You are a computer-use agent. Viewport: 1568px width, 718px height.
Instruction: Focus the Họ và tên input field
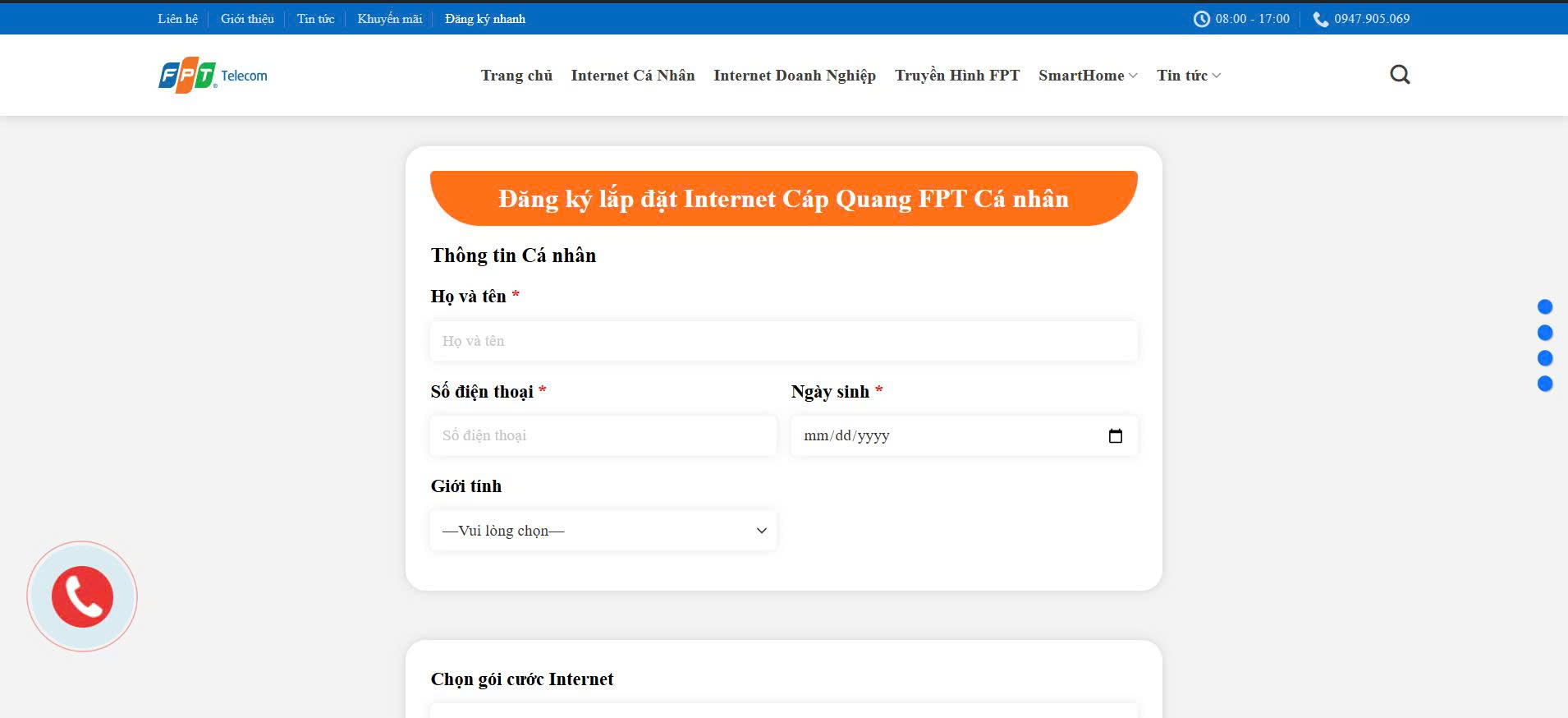coord(783,341)
